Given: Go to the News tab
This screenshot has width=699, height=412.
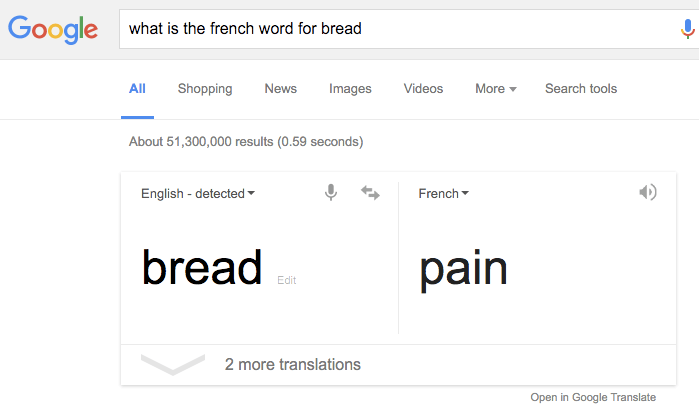Looking at the screenshot, I should click(x=281, y=88).
